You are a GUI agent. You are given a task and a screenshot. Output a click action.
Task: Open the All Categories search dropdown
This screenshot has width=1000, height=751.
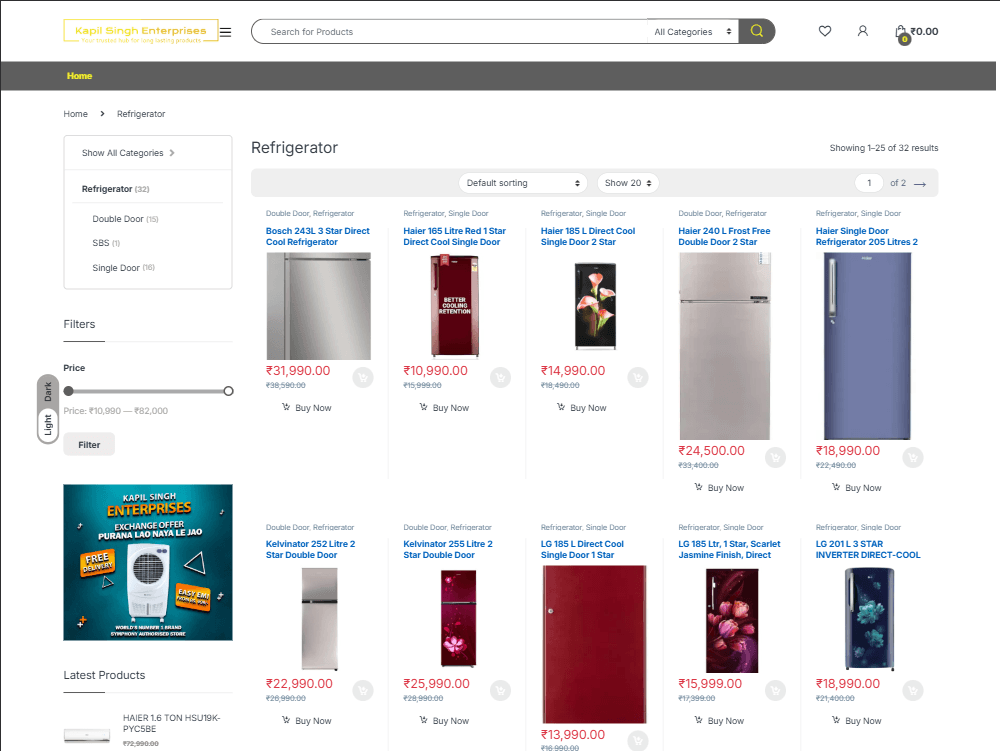[692, 32]
